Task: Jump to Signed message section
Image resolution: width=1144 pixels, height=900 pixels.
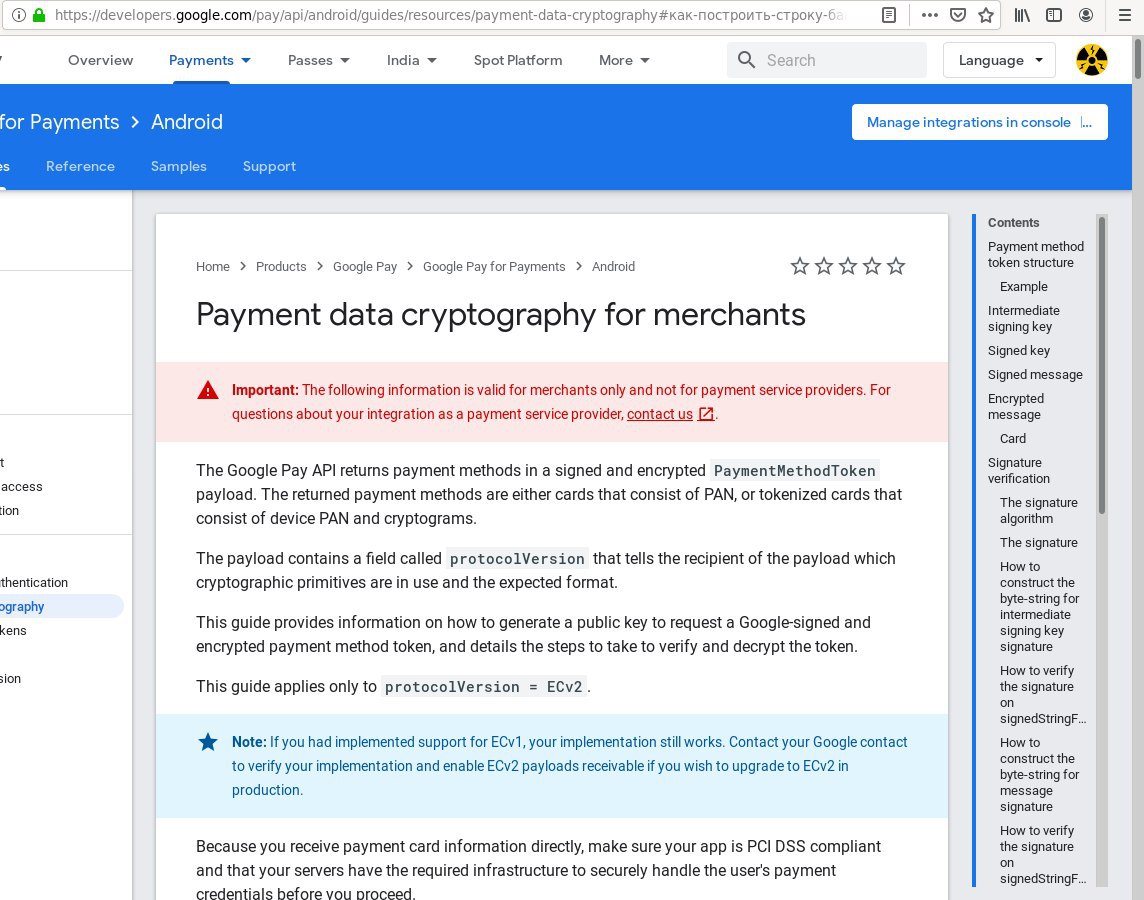Action: 1035,375
